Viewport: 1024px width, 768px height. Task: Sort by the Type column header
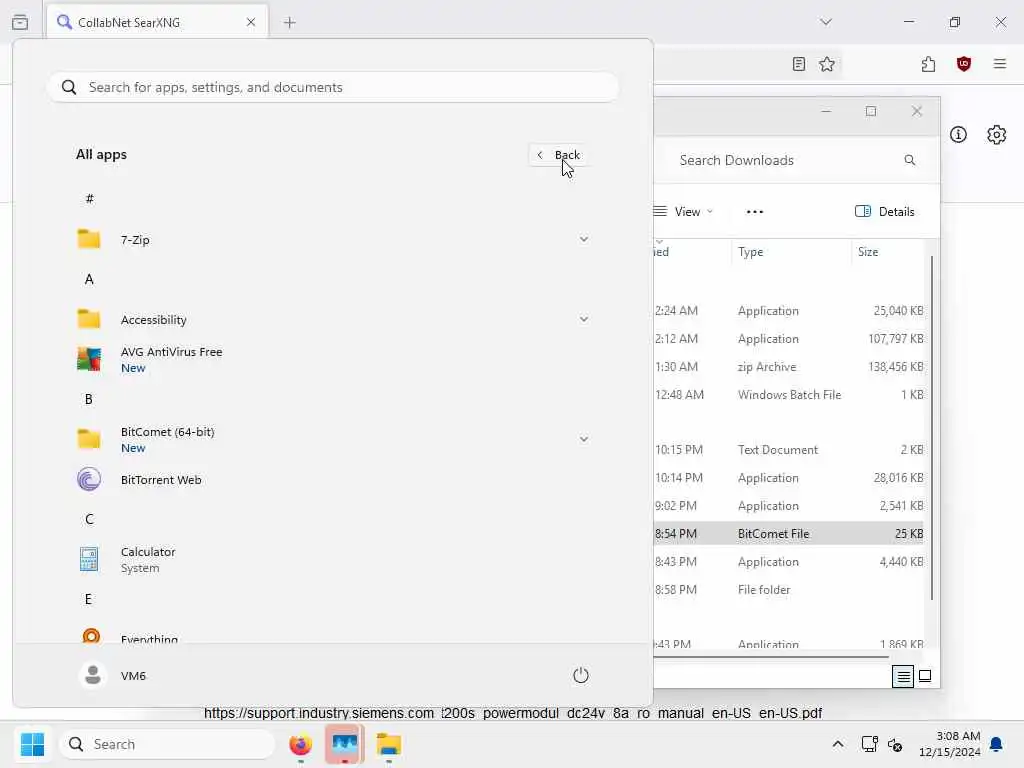click(x=791, y=252)
